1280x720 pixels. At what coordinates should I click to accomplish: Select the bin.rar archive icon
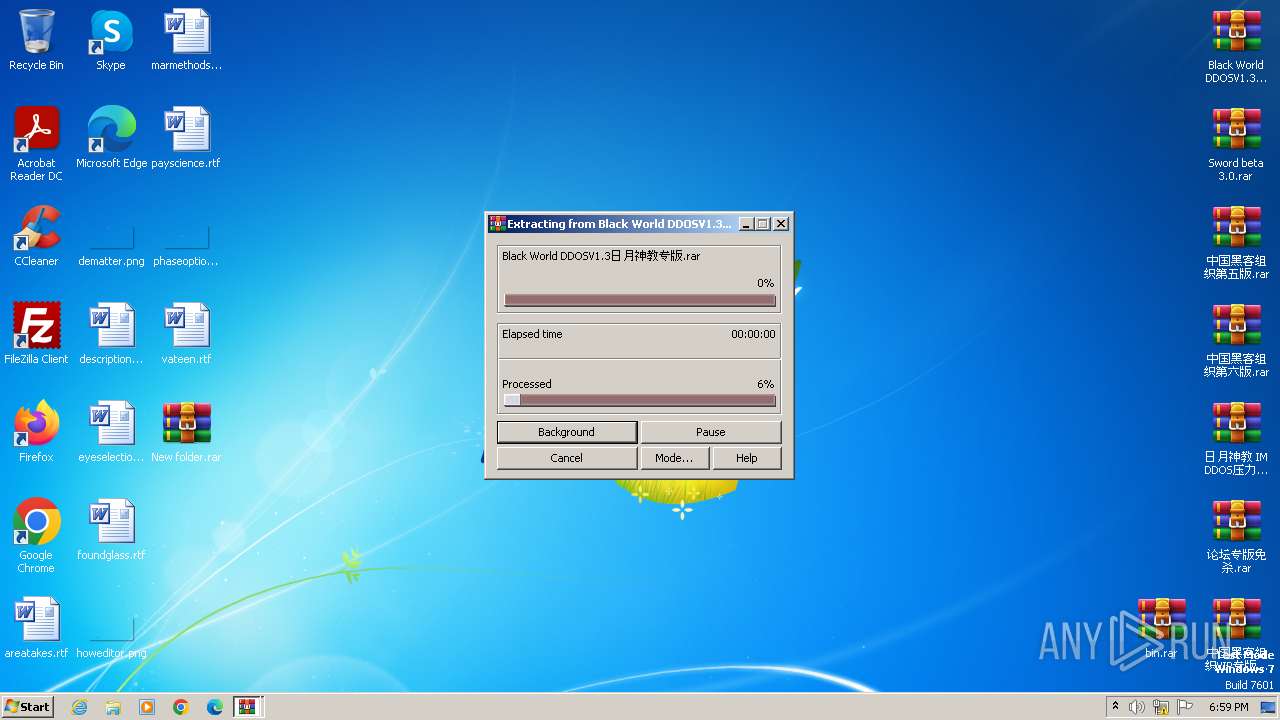click(1161, 628)
